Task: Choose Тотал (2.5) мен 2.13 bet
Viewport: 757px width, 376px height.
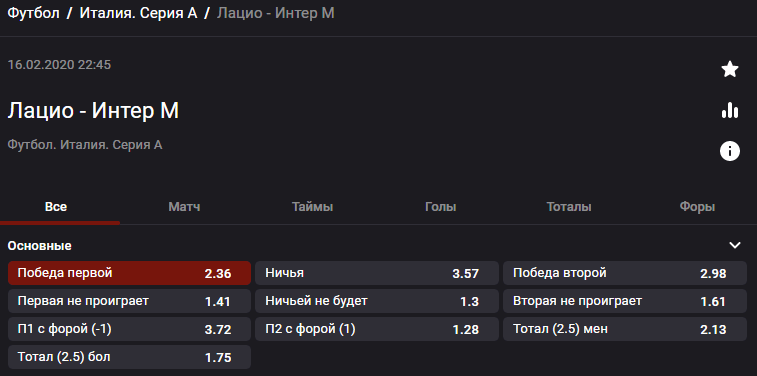Action: click(625, 329)
